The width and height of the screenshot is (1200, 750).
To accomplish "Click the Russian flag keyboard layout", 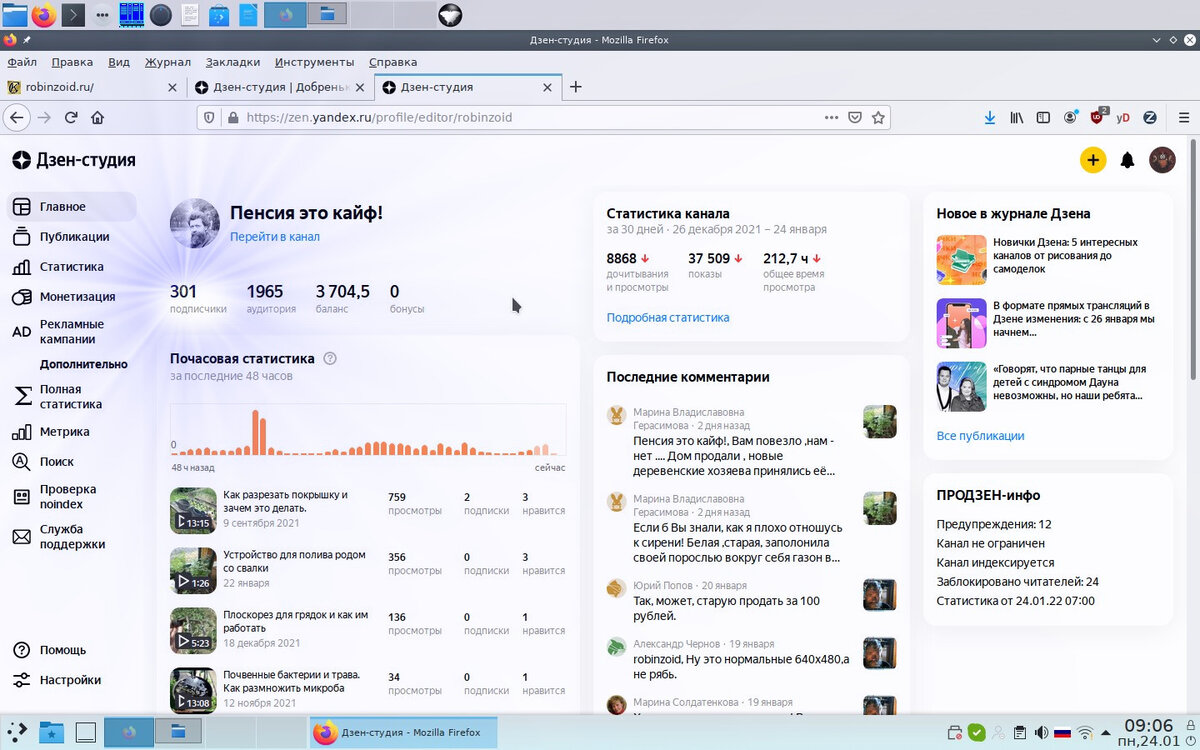I will (x=1063, y=732).
